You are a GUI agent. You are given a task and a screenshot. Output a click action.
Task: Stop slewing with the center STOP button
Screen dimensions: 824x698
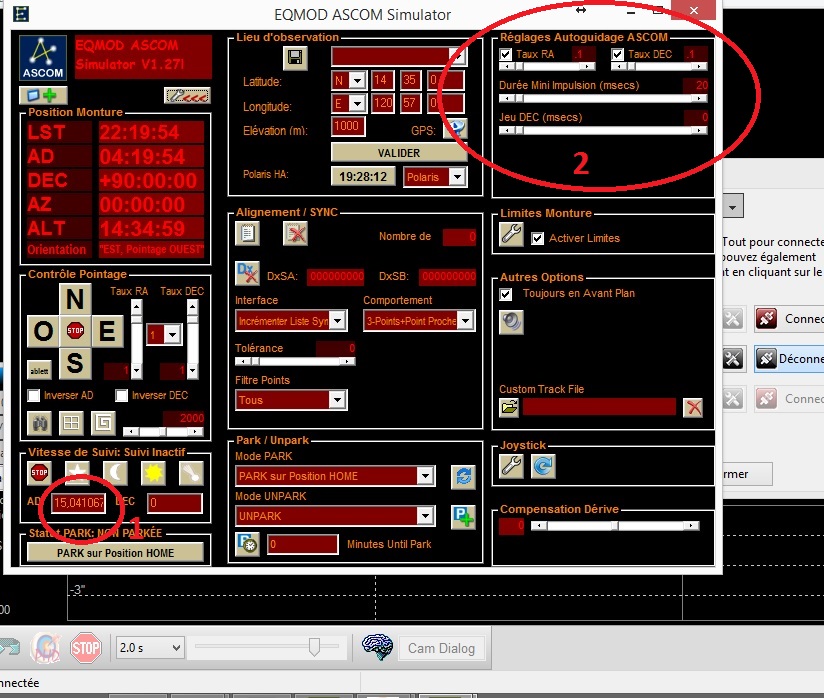pyautogui.click(x=75, y=331)
